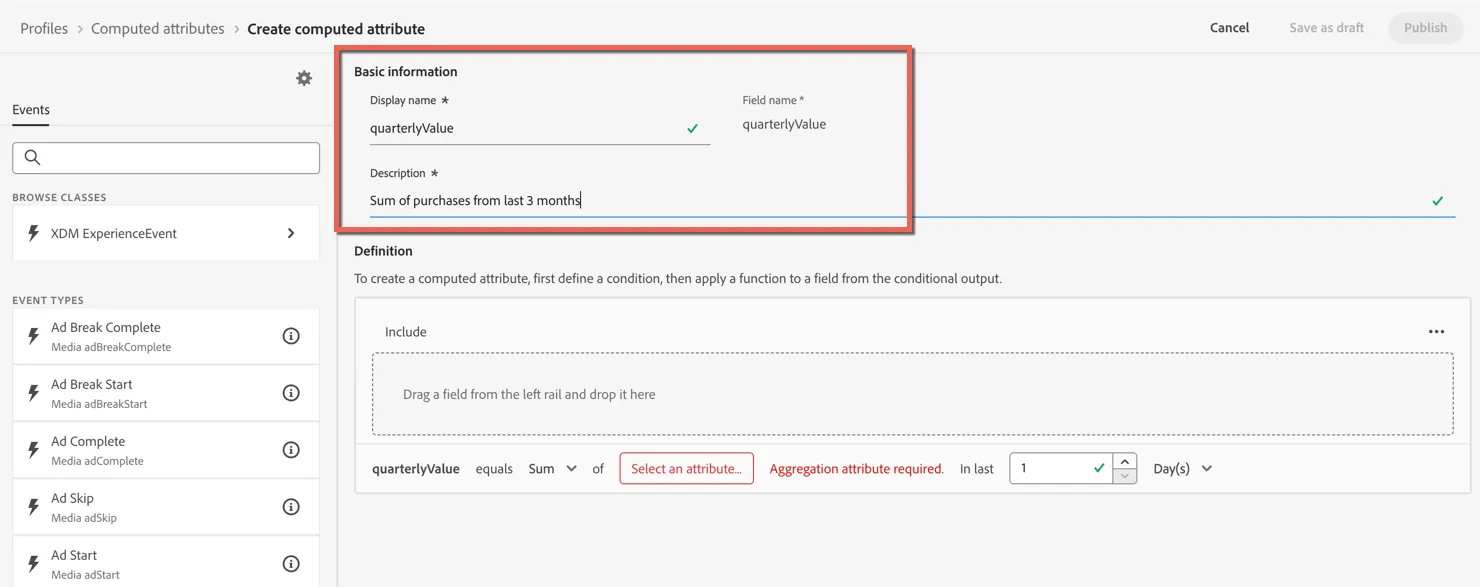Show info for Ad Break Complete
1480x587 pixels.
pyautogui.click(x=291, y=336)
